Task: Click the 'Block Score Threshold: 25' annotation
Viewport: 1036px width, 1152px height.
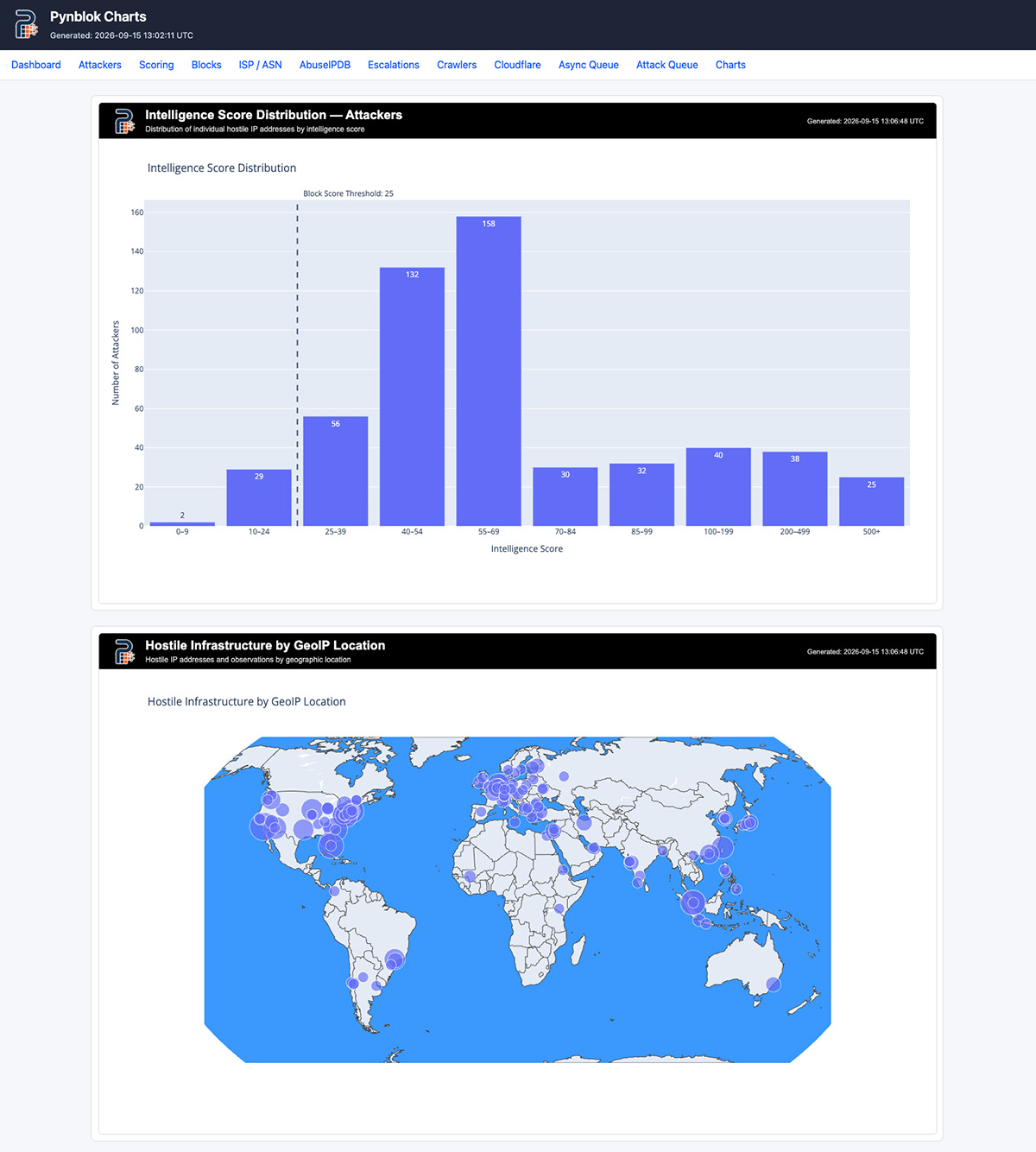Action: (348, 193)
